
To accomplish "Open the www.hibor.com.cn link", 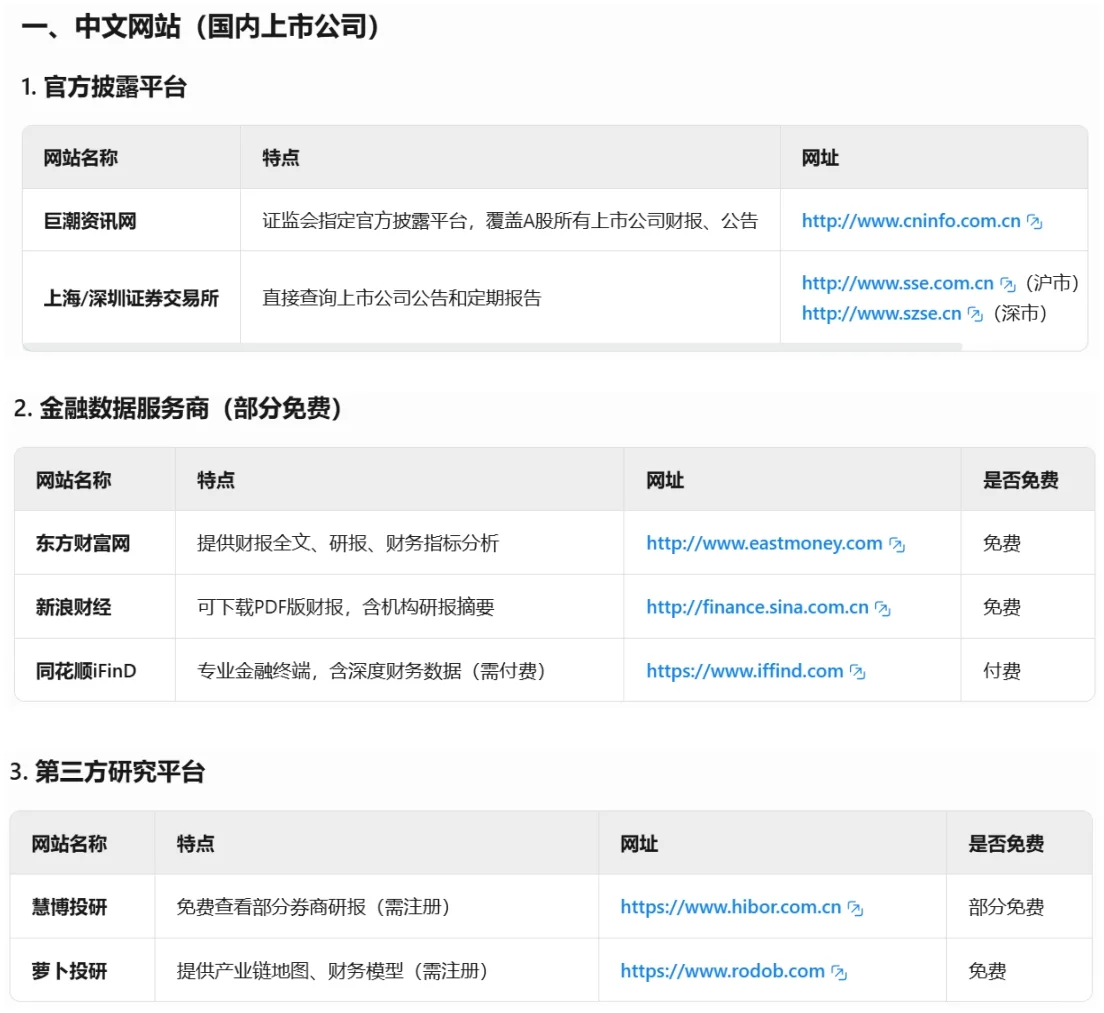I will 730,907.
